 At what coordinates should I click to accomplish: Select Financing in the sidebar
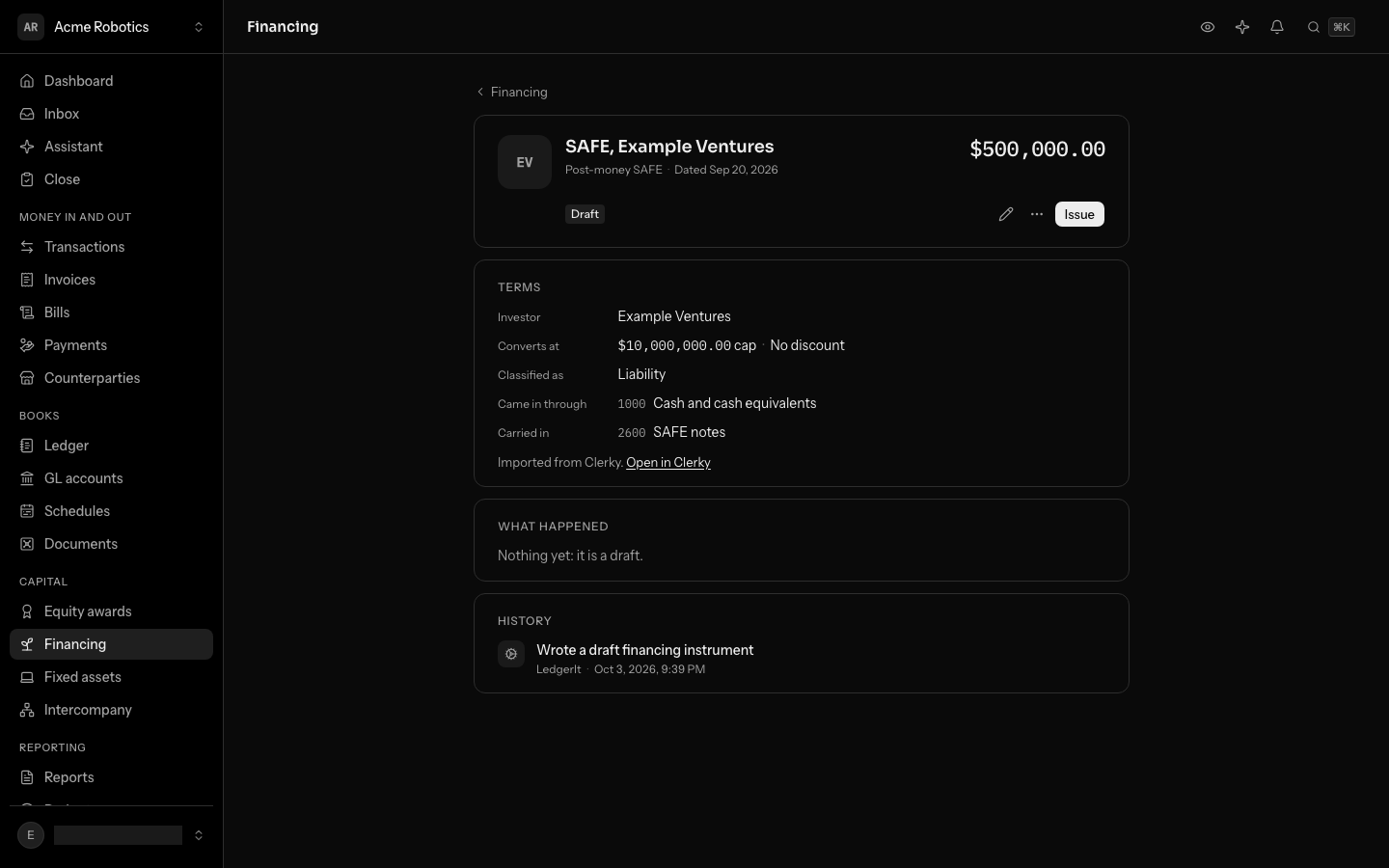pos(111,644)
